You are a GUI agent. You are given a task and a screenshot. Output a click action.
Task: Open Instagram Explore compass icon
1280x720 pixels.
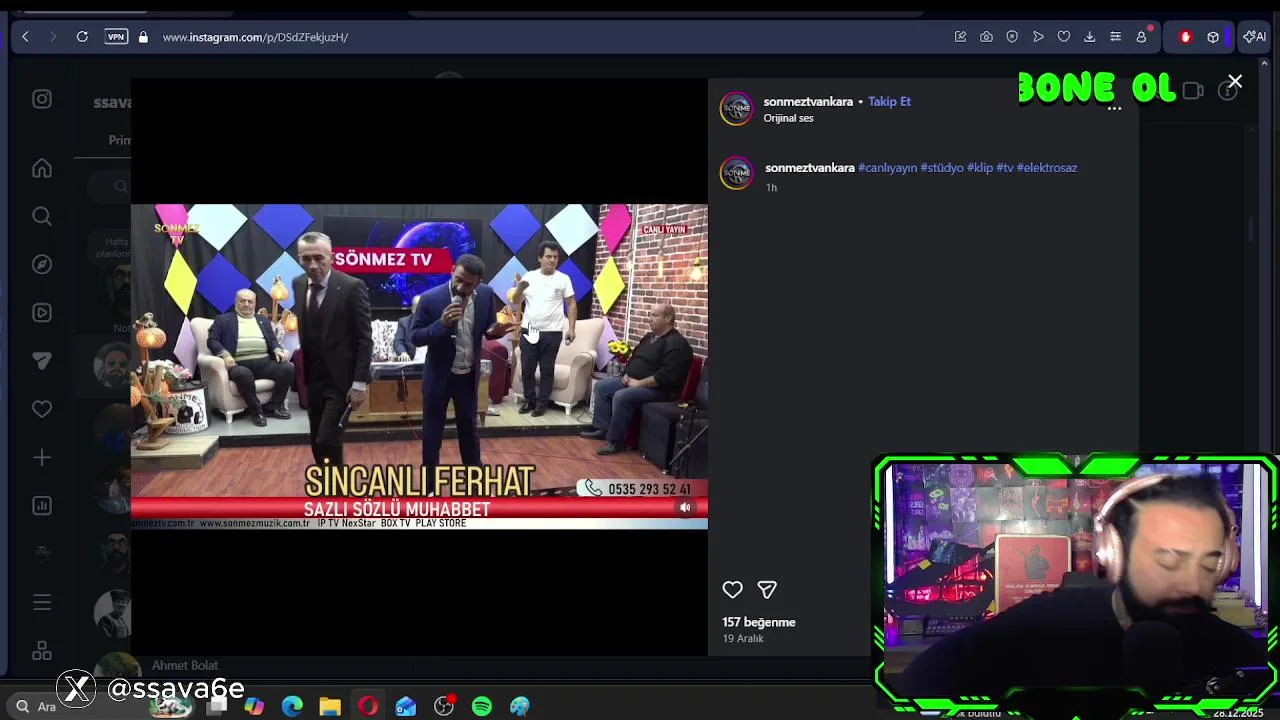pos(42,264)
